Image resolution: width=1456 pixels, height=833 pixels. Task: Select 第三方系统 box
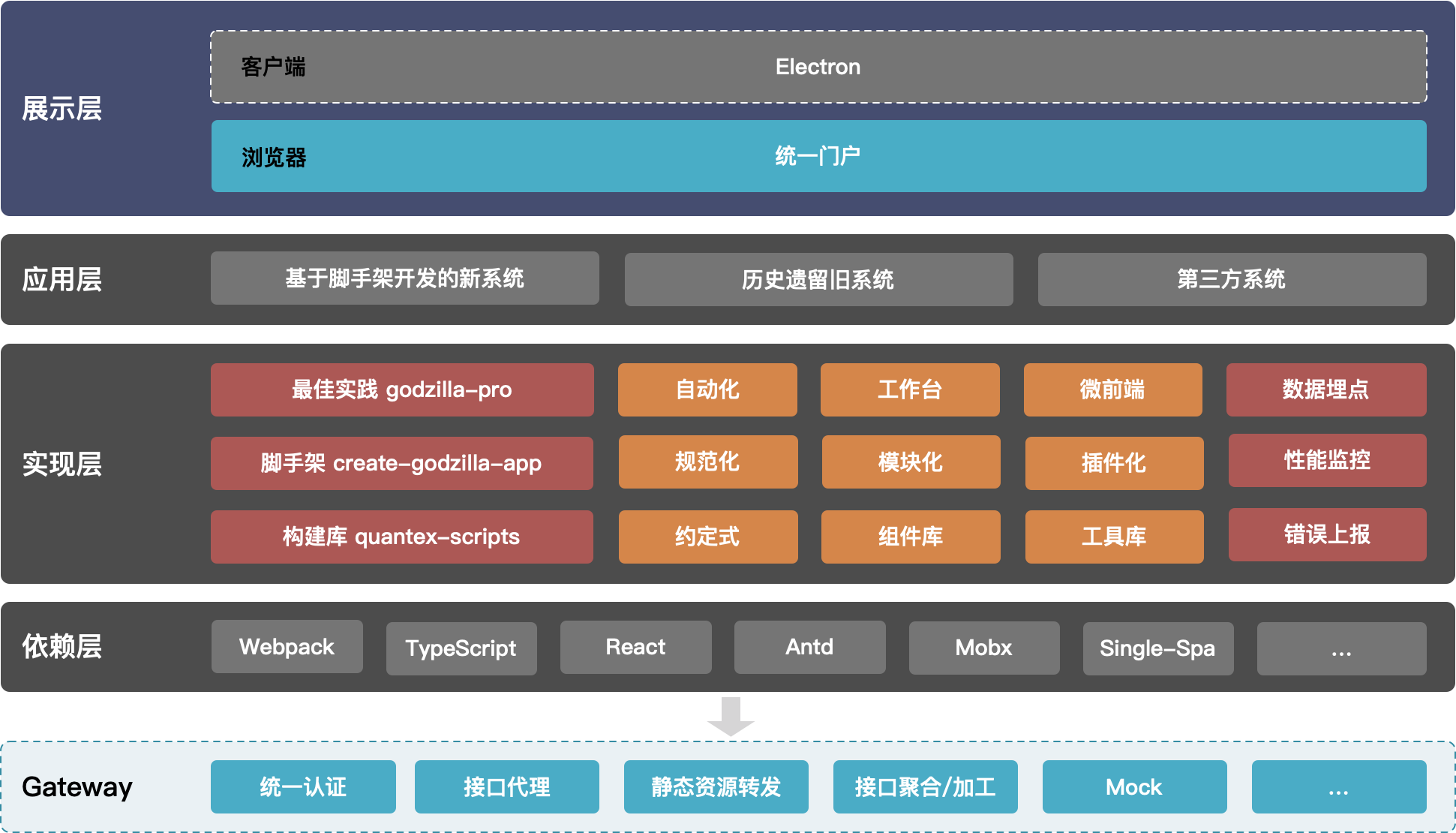coord(1232,279)
